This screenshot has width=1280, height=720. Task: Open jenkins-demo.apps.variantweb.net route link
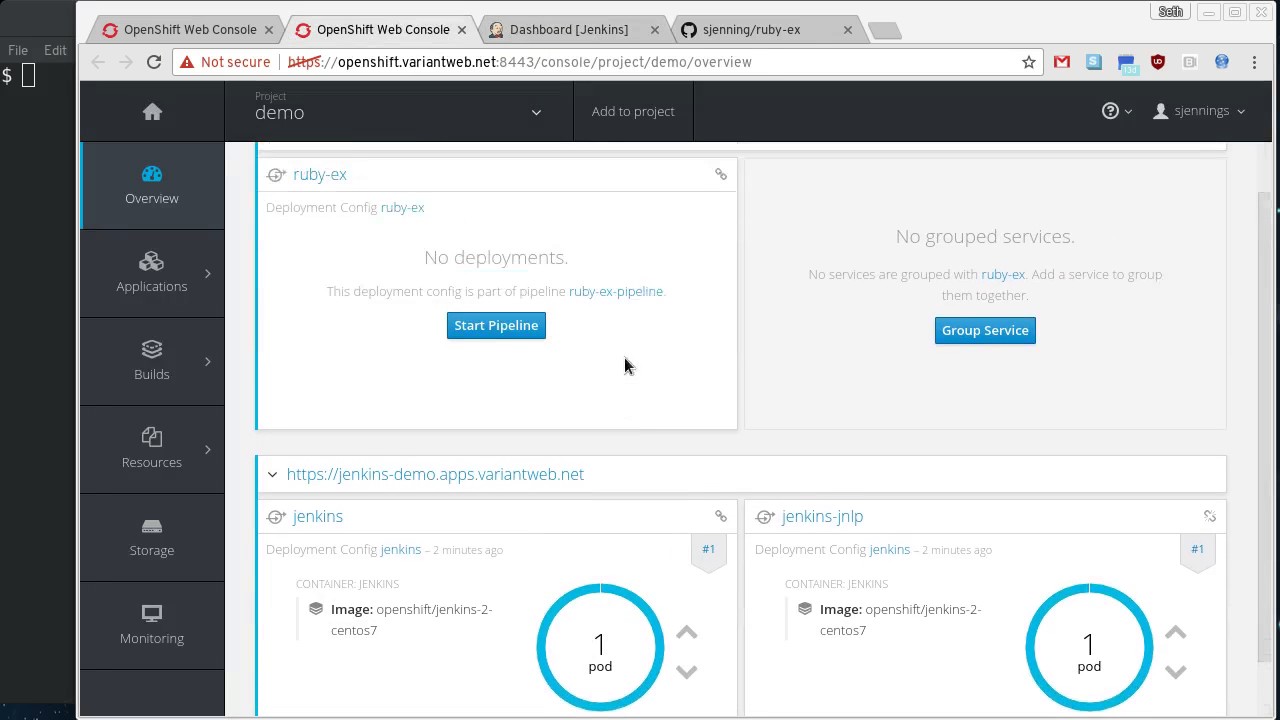[x=435, y=474]
